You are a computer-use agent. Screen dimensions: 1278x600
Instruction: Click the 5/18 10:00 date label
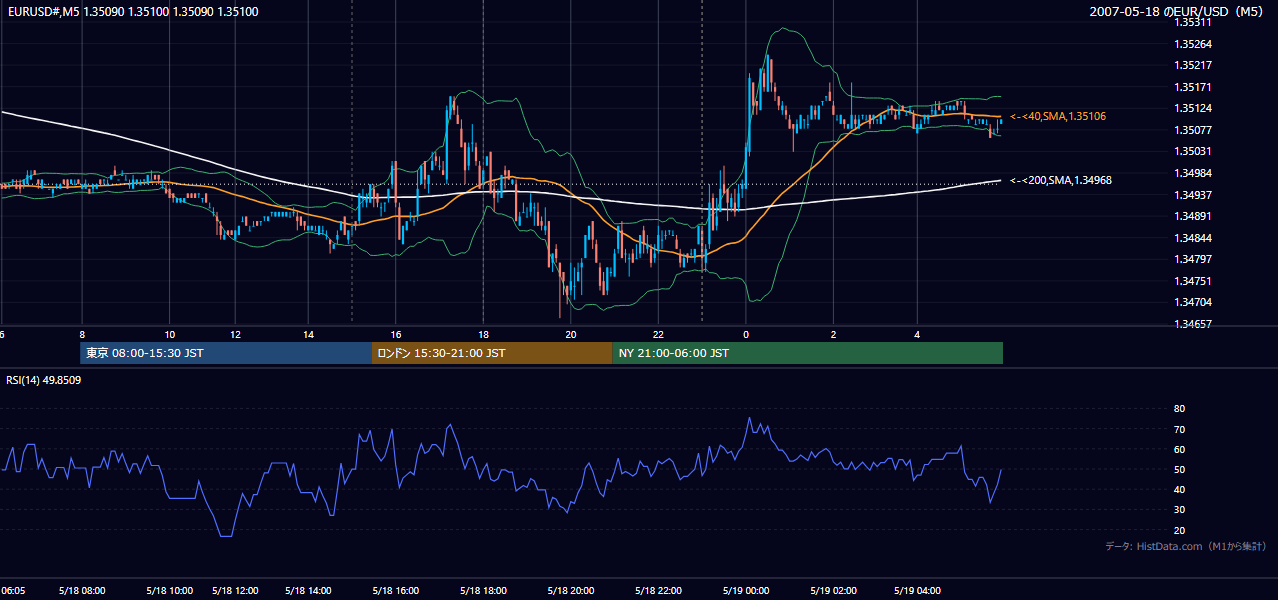168,590
